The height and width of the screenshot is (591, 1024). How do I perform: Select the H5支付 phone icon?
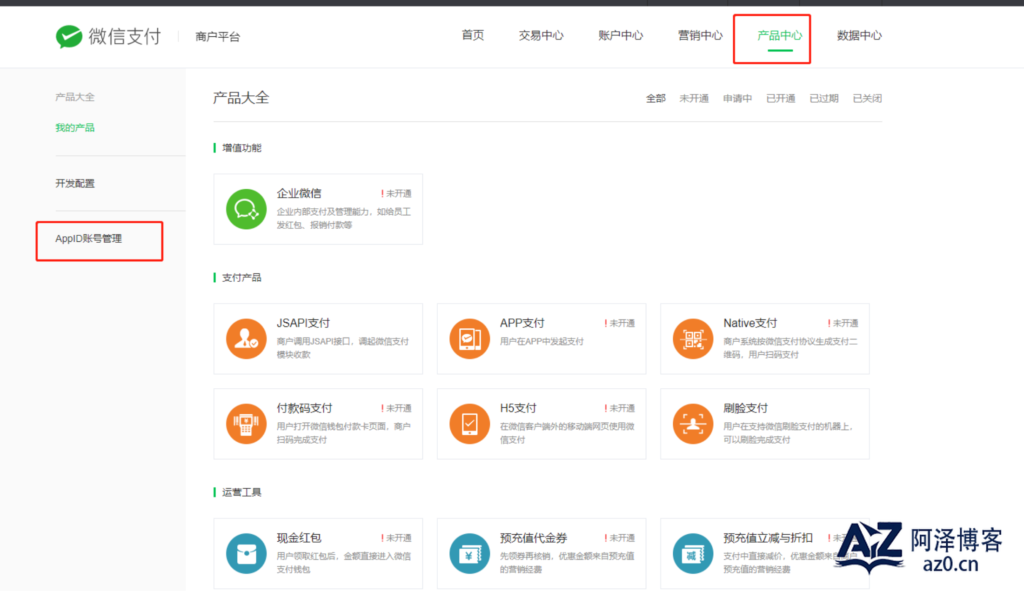pos(470,424)
